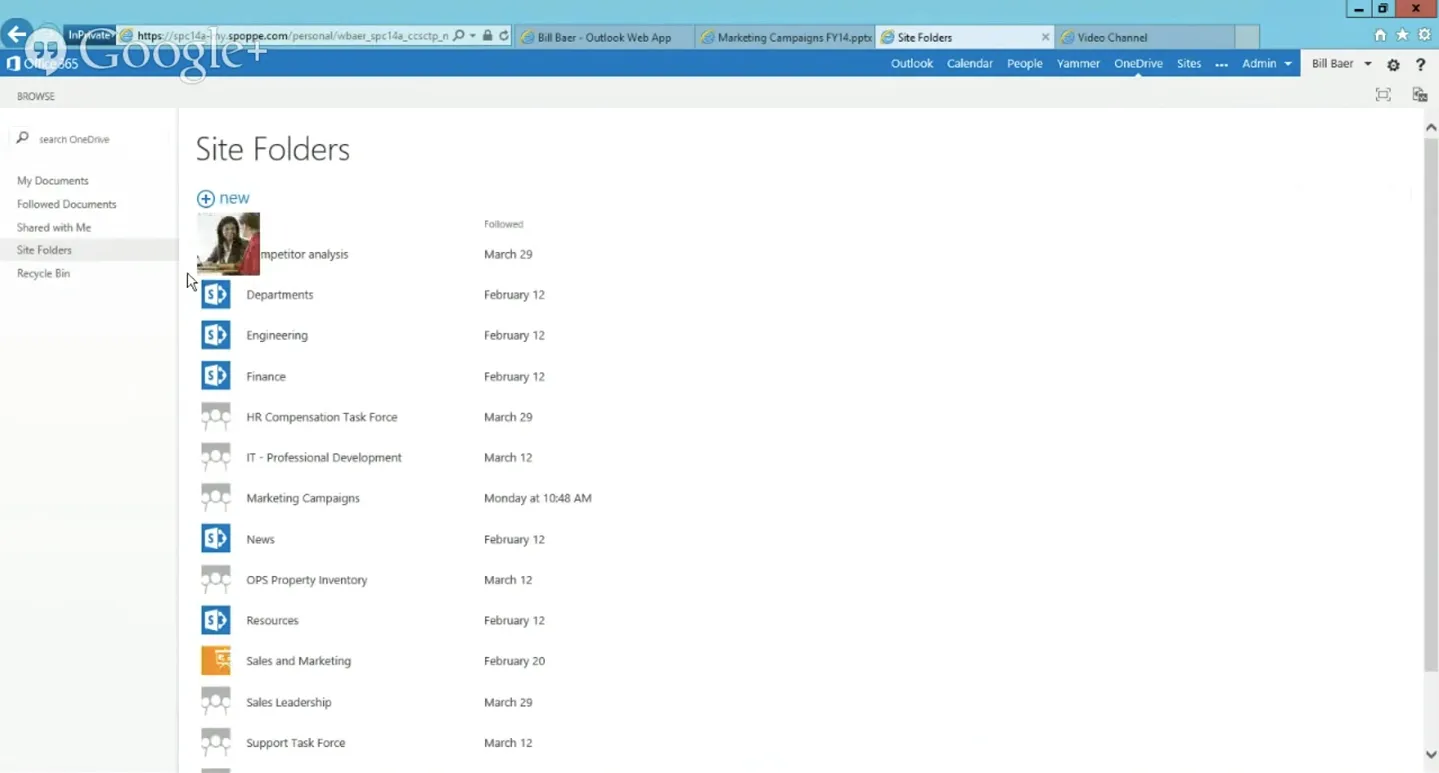Image resolution: width=1439 pixels, height=773 pixels.
Task: Close the Site Folders browser tab
Action: pyautogui.click(x=1045, y=37)
